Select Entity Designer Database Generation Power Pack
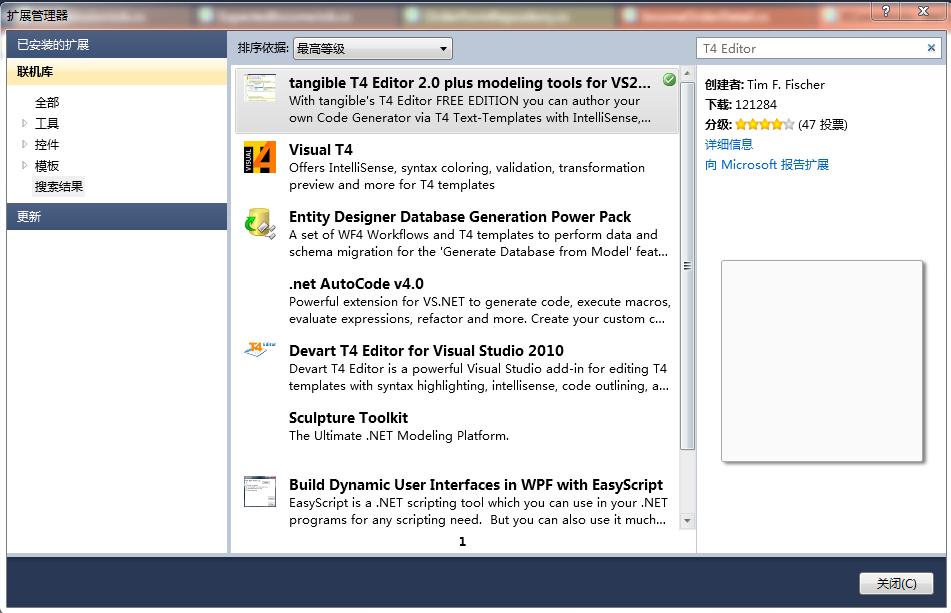Screen dimensions: 951x613 click(x=460, y=217)
